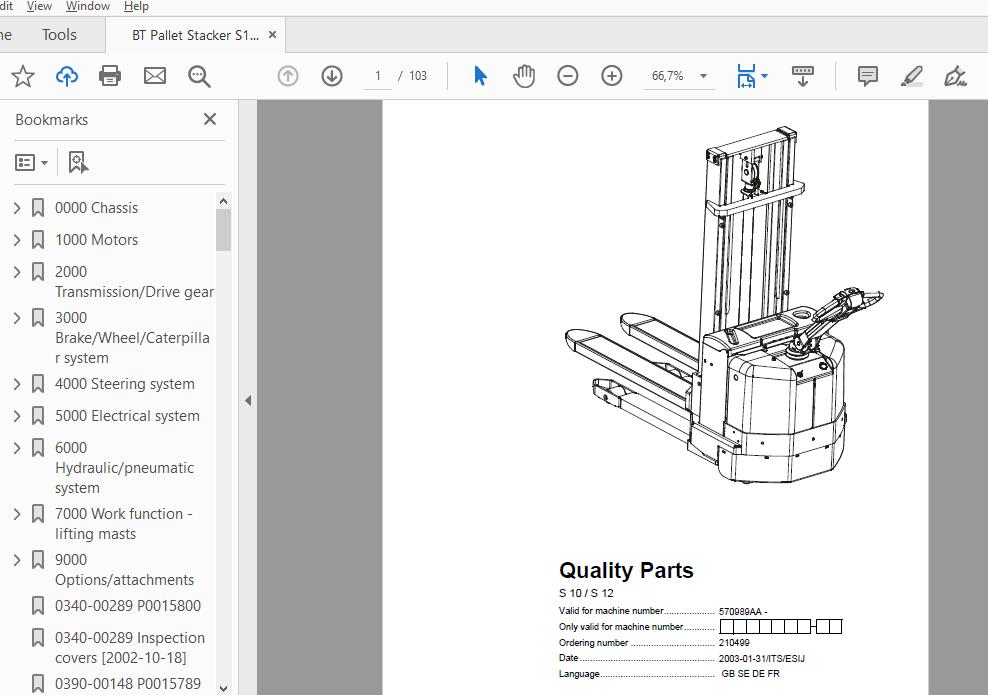Open the zoom level dropdown
Screen dimensions: 988x695
703,76
